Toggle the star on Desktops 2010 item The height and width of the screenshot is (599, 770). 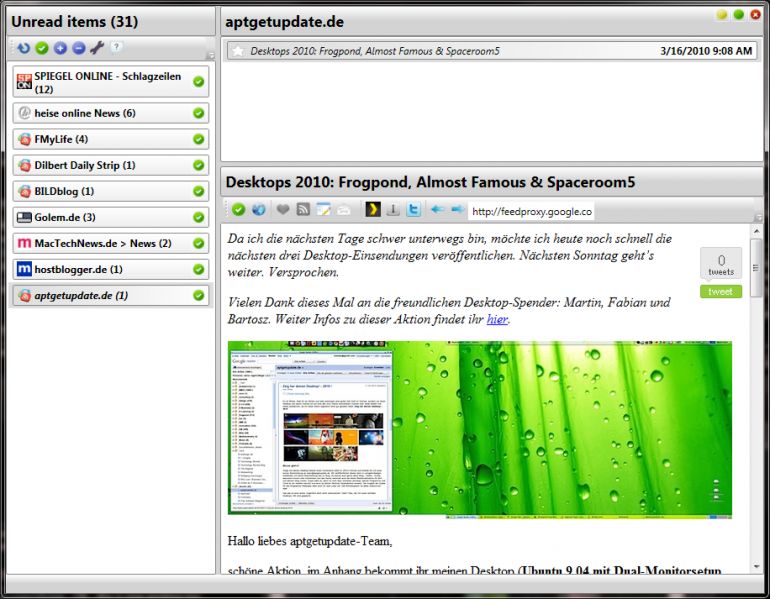coord(238,51)
